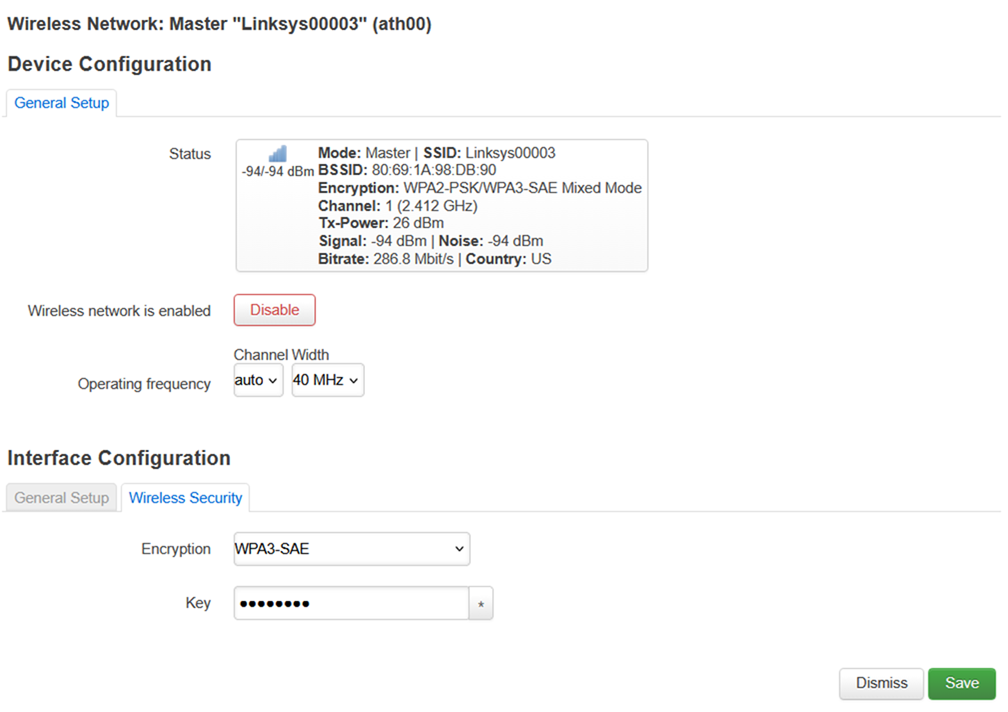Open the auto operating frequency dropdown
This screenshot has width=1008, height=712.
click(x=258, y=380)
